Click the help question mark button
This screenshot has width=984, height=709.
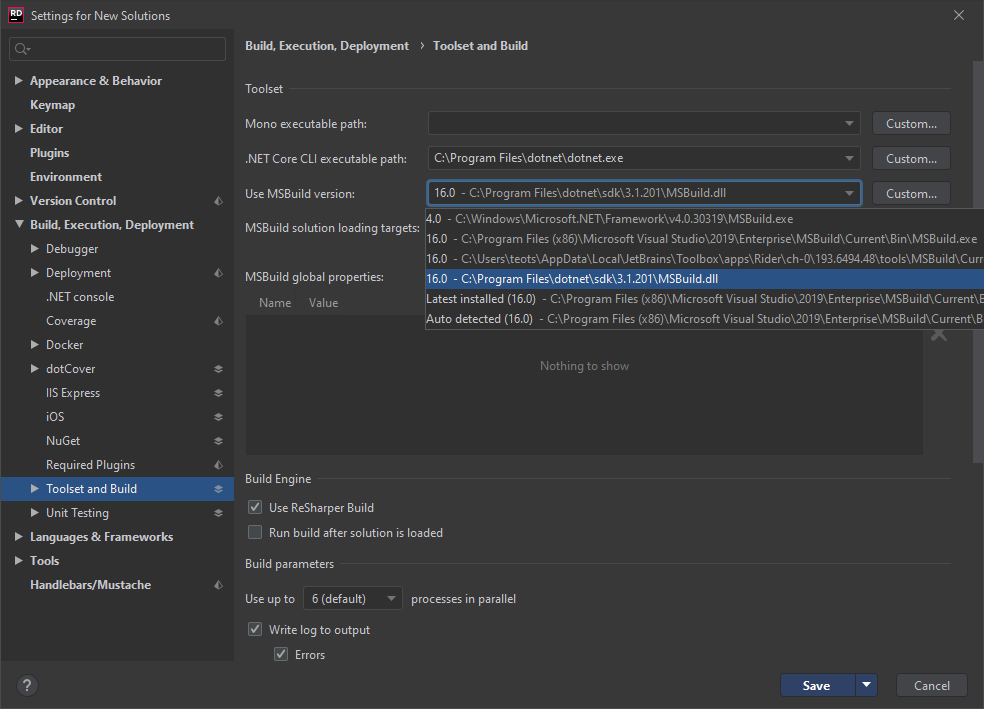click(27, 685)
